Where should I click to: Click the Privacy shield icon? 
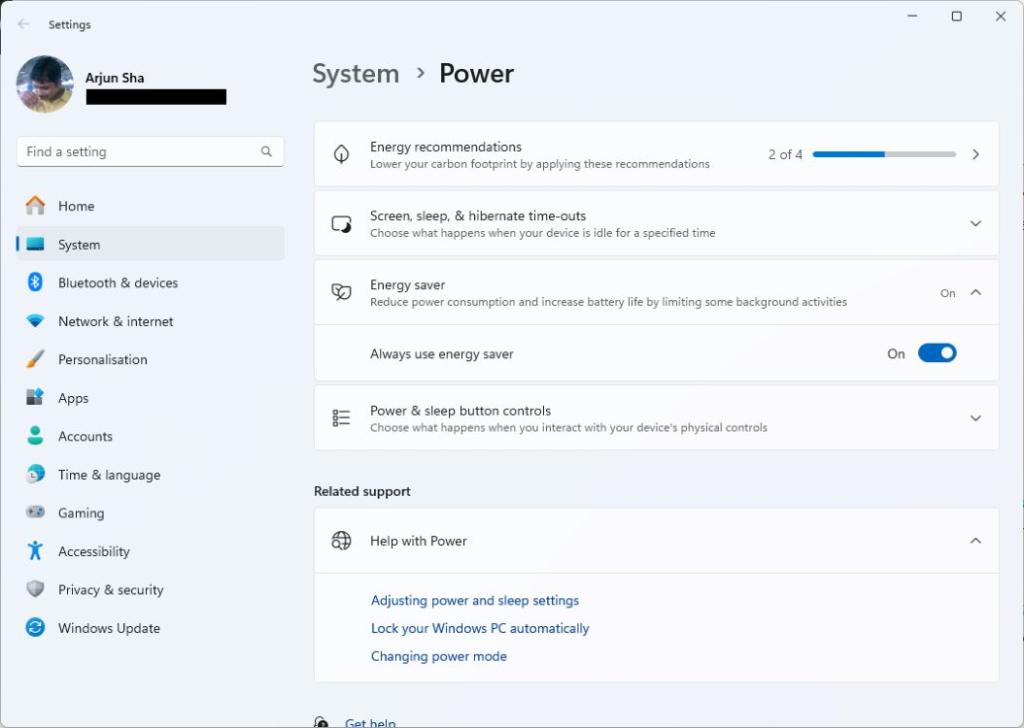(x=35, y=589)
